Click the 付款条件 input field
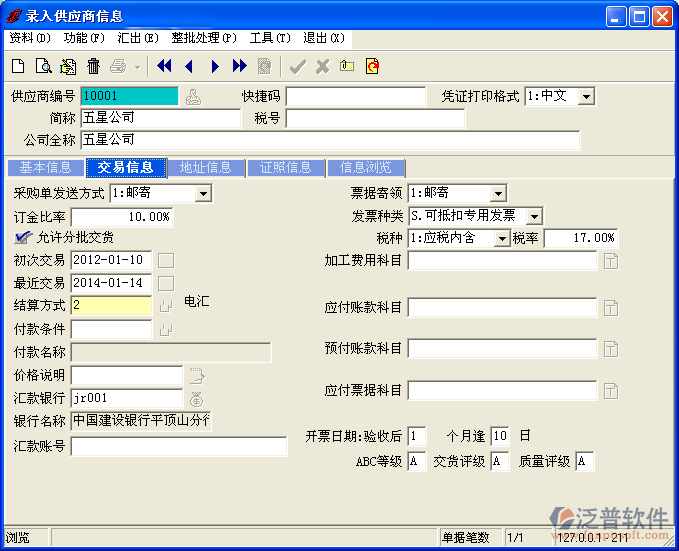The image size is (679, 551). 111,330
